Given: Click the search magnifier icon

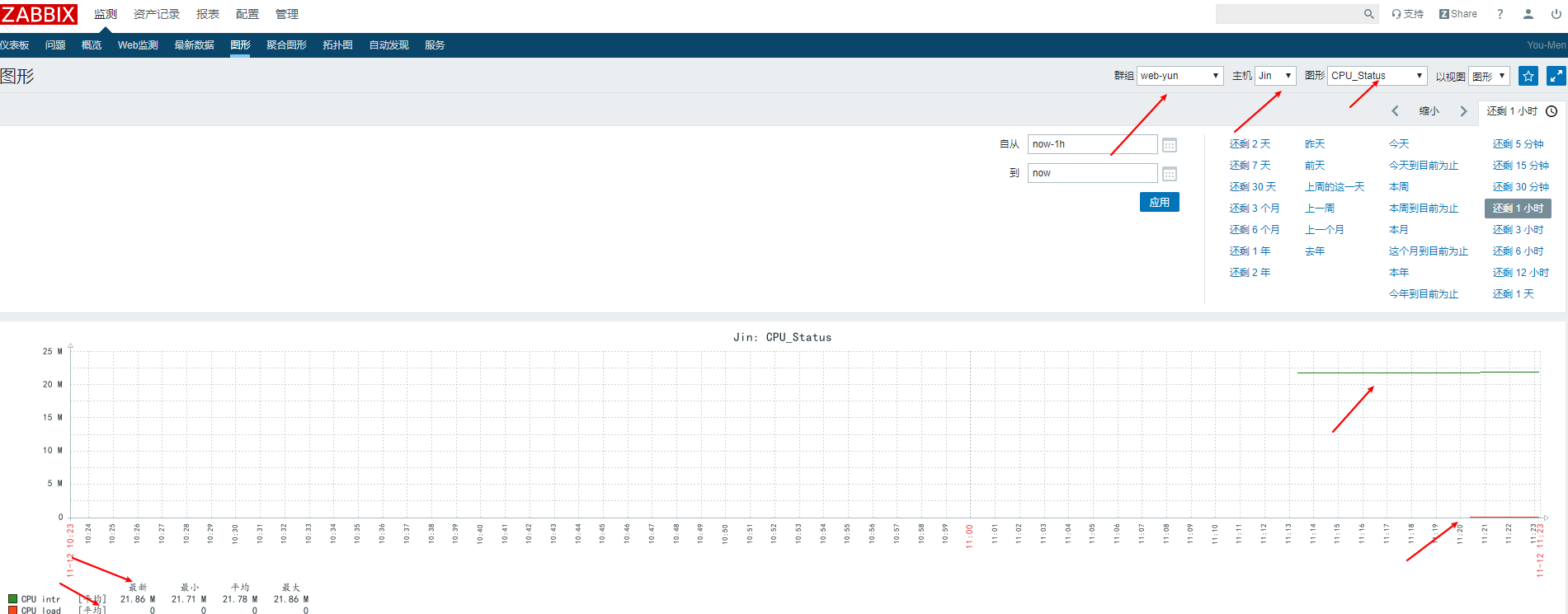Looking at the screenshot, I should [1368, 14].
